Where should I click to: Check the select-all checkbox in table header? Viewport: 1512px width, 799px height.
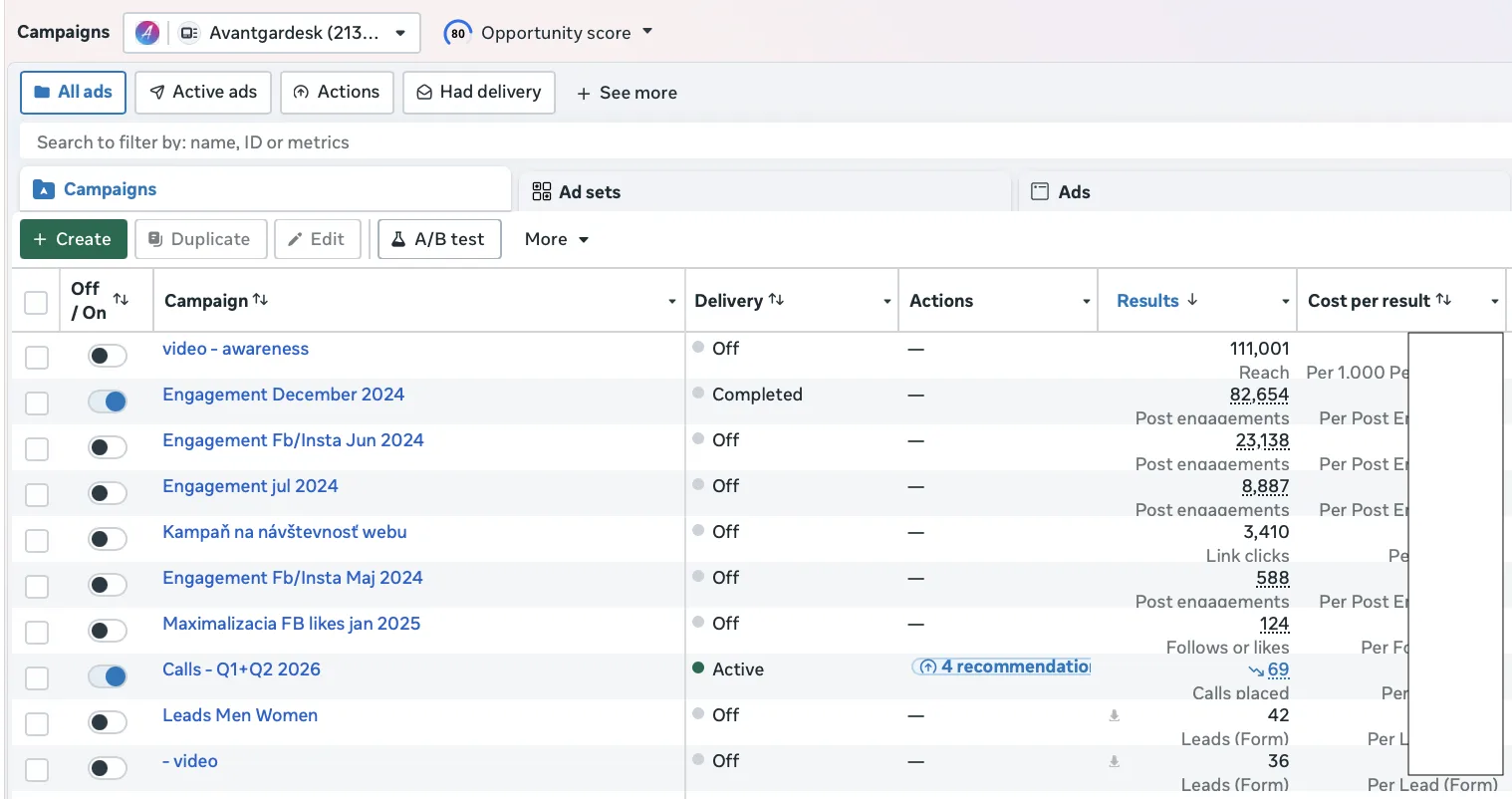click(36, 302)
